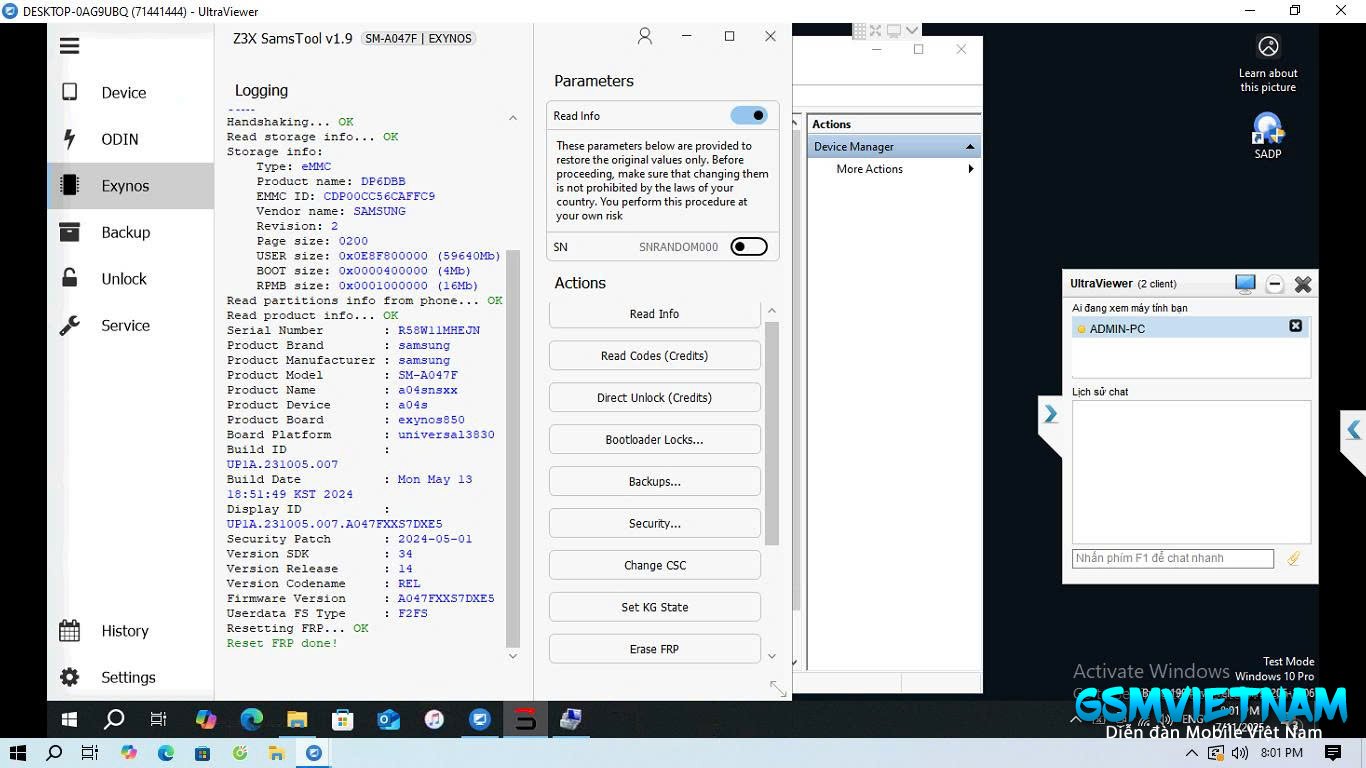Open the notification center icon
The width and height of the screenshot is (1366, 768).
[1333, 753]
